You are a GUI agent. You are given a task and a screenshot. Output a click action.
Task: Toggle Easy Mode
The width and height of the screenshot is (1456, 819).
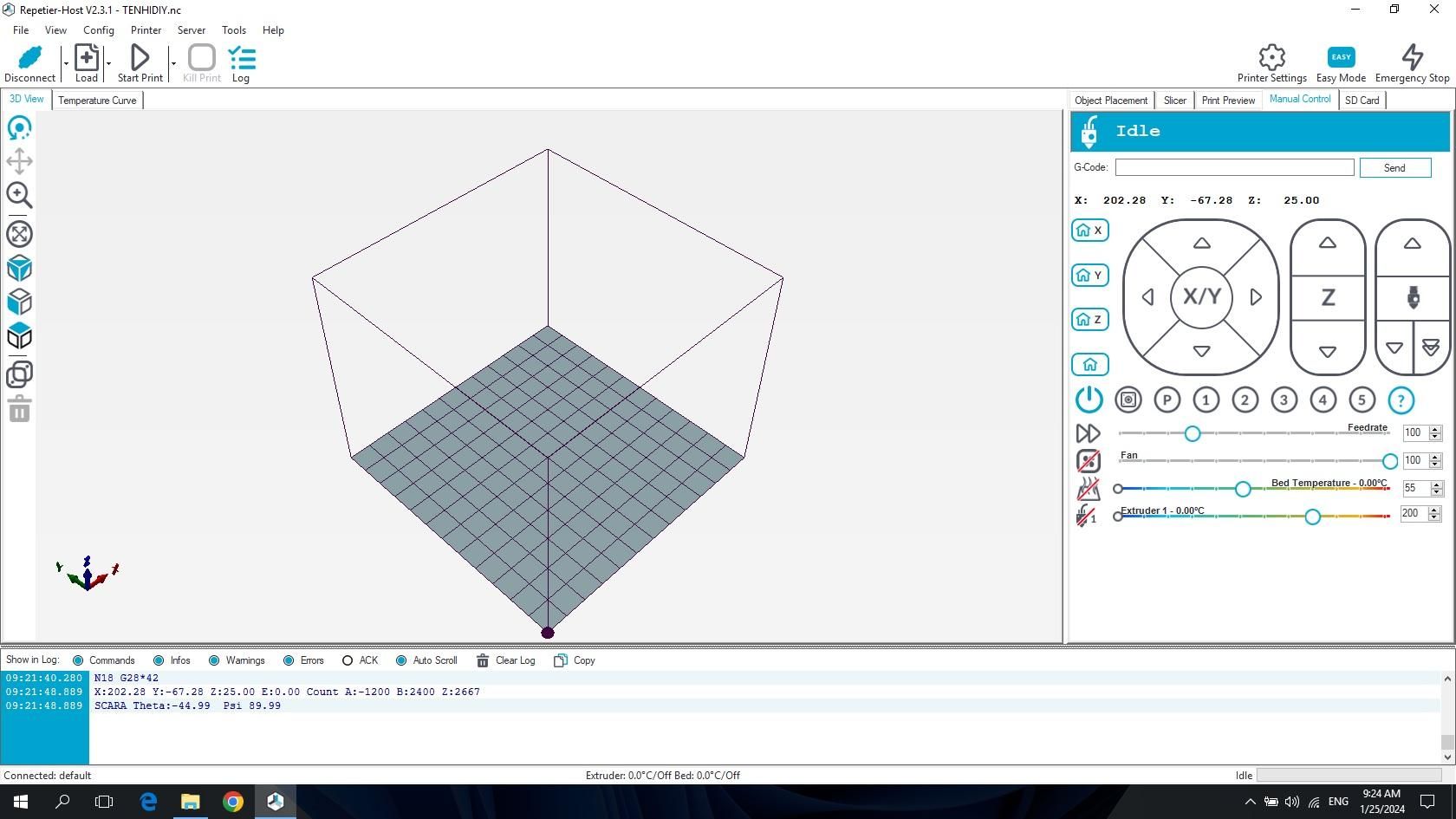point(1341,64)
